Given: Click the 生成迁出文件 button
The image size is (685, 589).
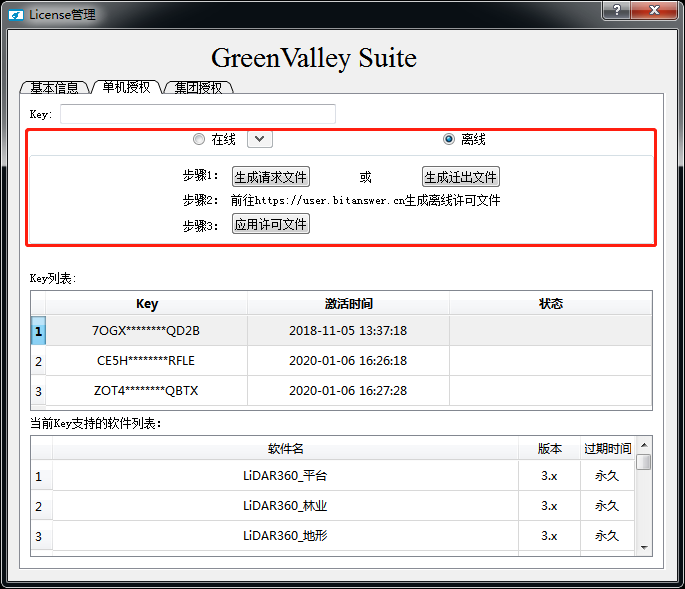Looking at the screenshot, I should pos(460,177).
